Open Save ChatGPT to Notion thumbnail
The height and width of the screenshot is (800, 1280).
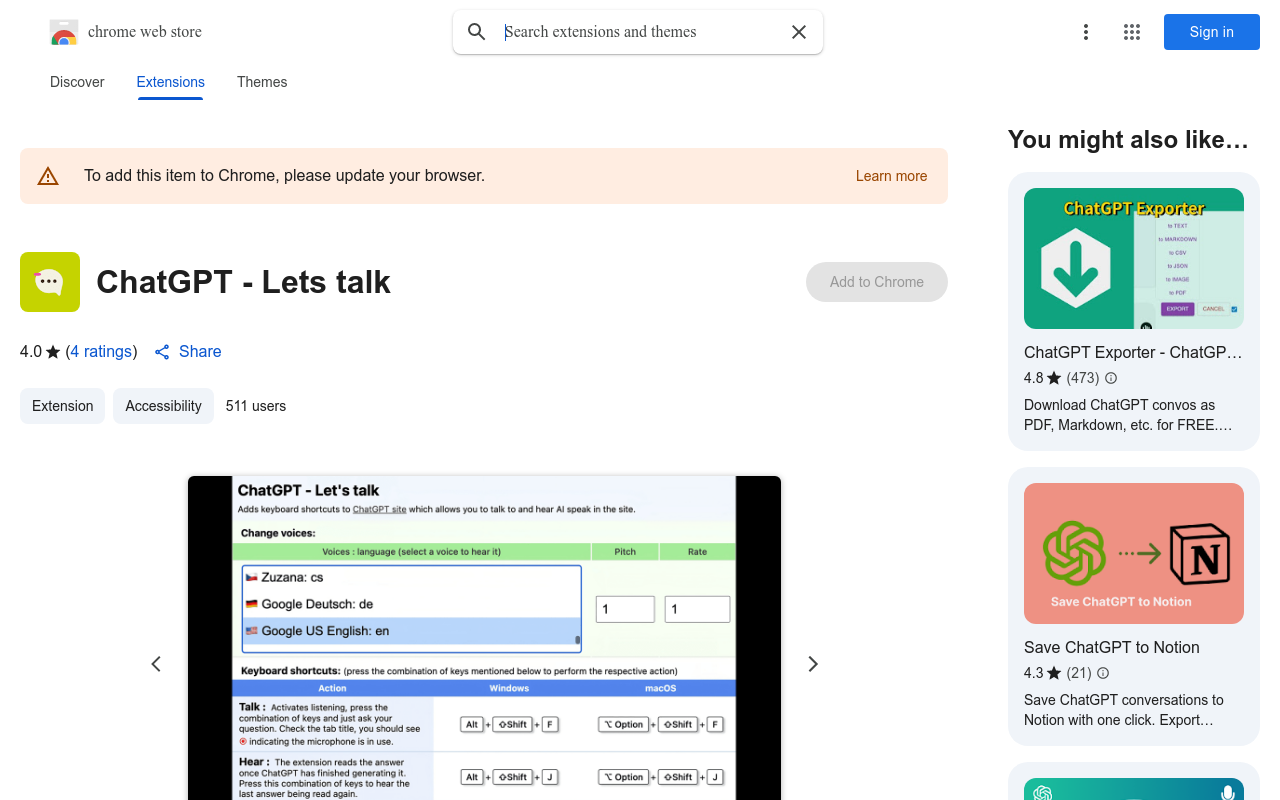1134,553
